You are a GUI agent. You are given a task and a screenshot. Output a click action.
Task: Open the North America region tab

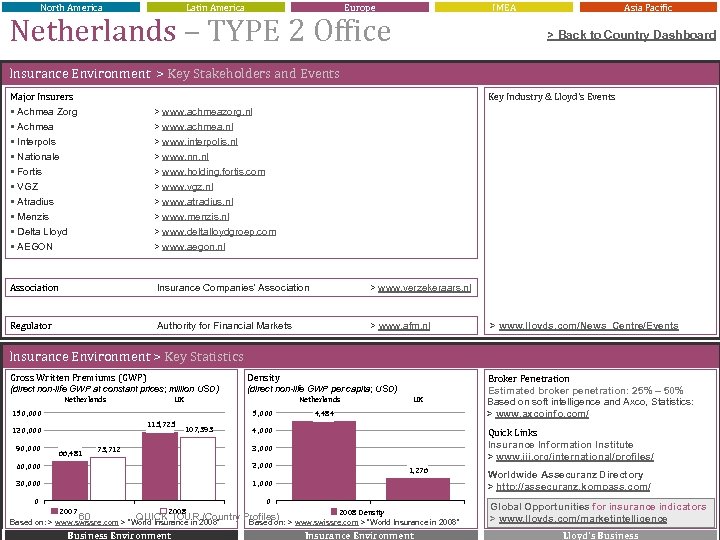71,7
